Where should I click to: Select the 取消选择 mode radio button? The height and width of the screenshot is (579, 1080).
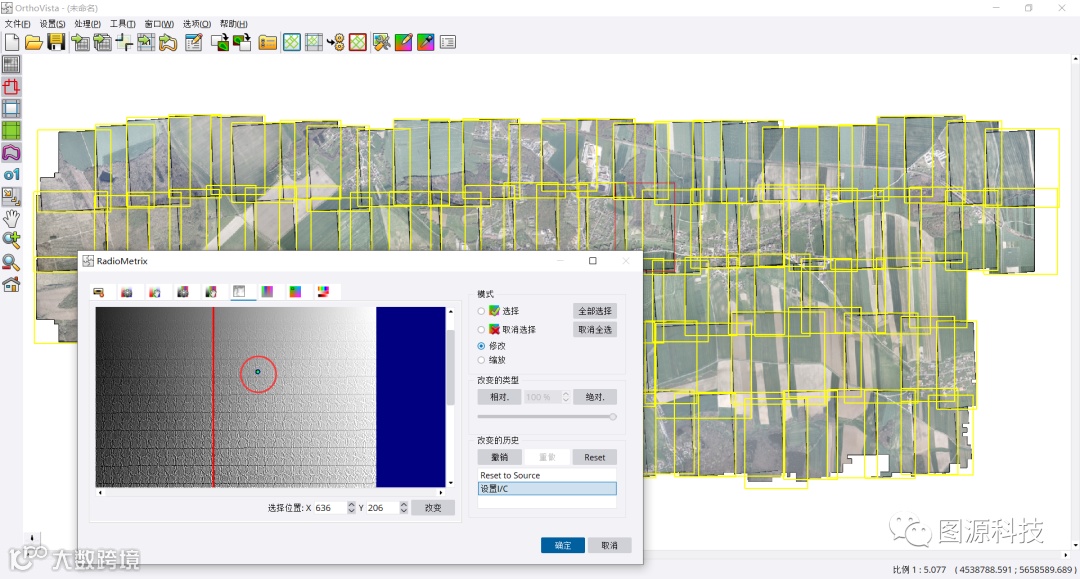(x=481, y=330)
